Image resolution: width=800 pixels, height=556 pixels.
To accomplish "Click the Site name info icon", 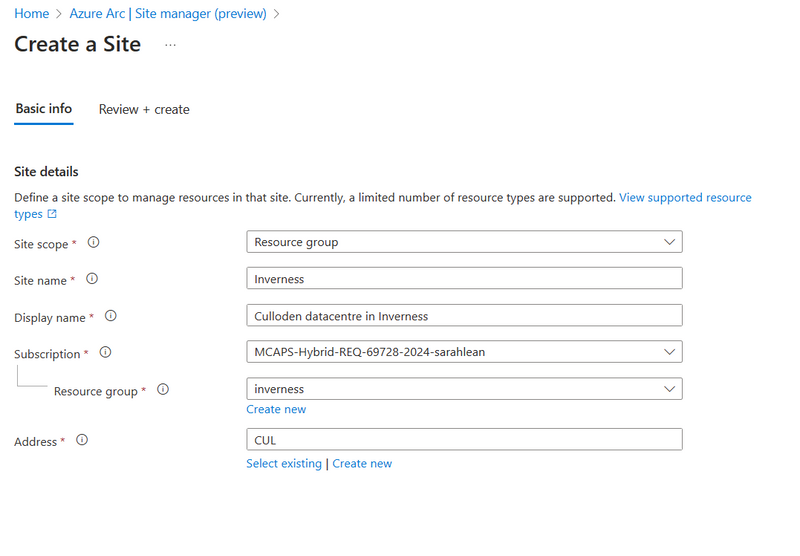I will click(92, 279).
